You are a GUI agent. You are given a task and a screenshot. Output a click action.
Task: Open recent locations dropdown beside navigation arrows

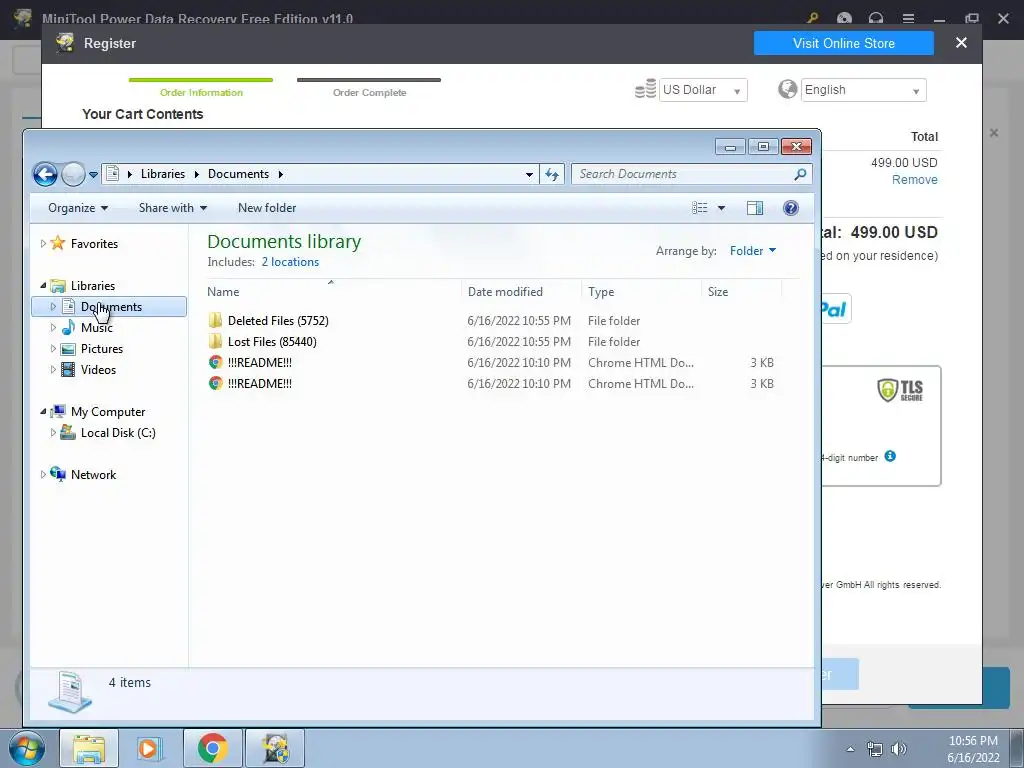coord(93,174)
